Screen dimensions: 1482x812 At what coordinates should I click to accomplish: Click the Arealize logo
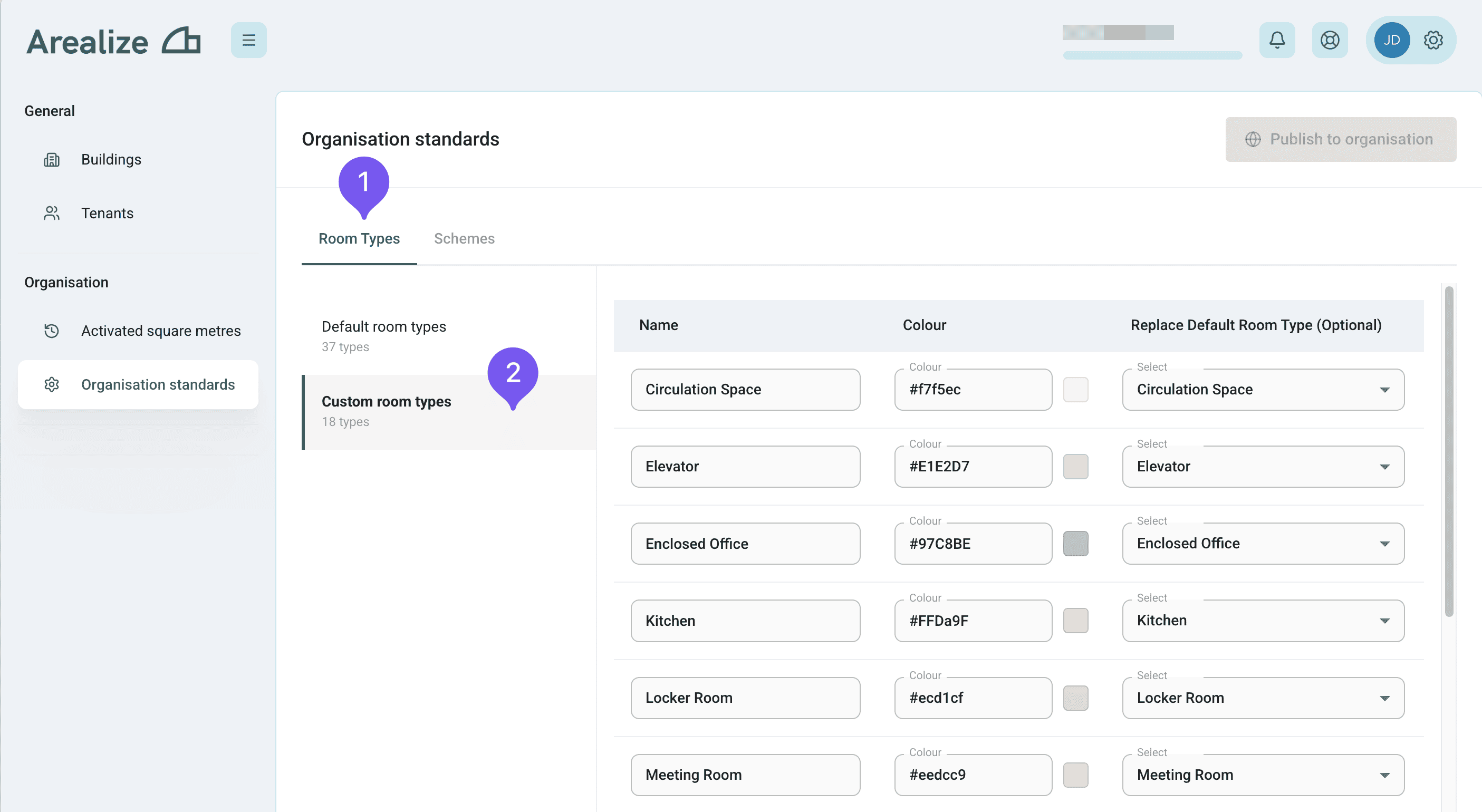tap(114, 42)
